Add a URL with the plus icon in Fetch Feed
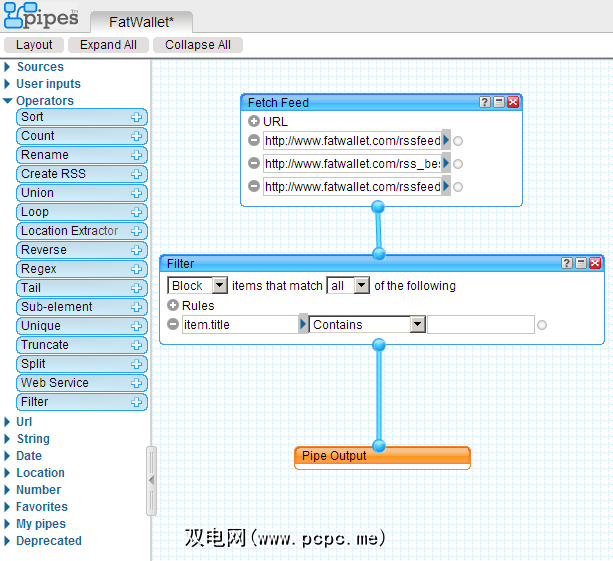This screenshot has height=561, width=613. pyautogui.click(x=254, y=121)
